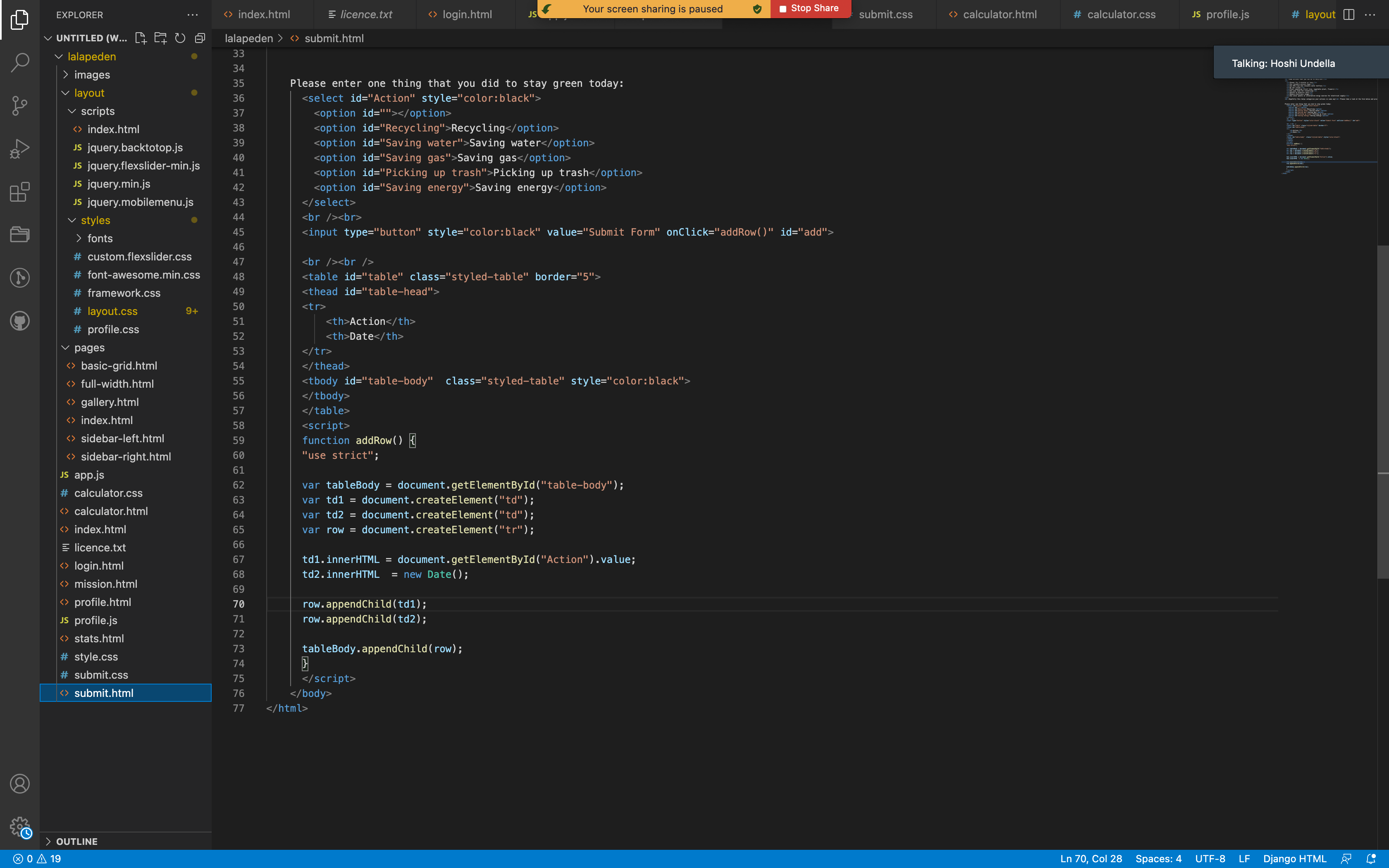Open the Search view in activity bar
Viewport: 1389px width, 868px height.
click(x=19, y=62)
